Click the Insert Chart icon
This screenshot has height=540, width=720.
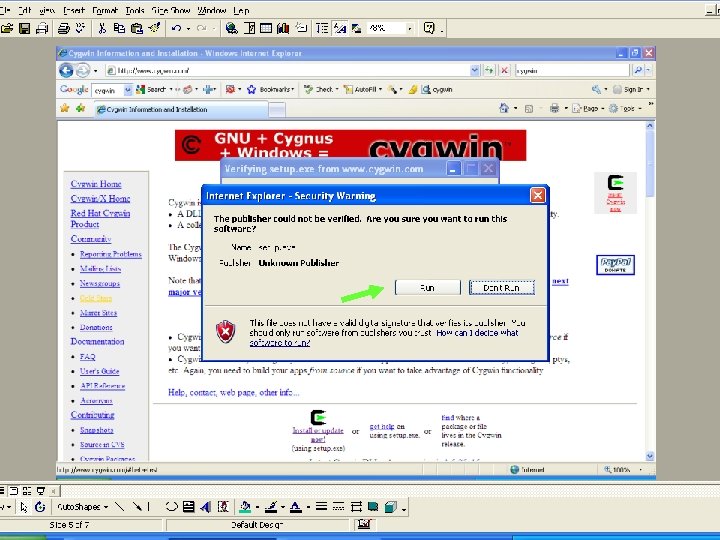[283, 28]
